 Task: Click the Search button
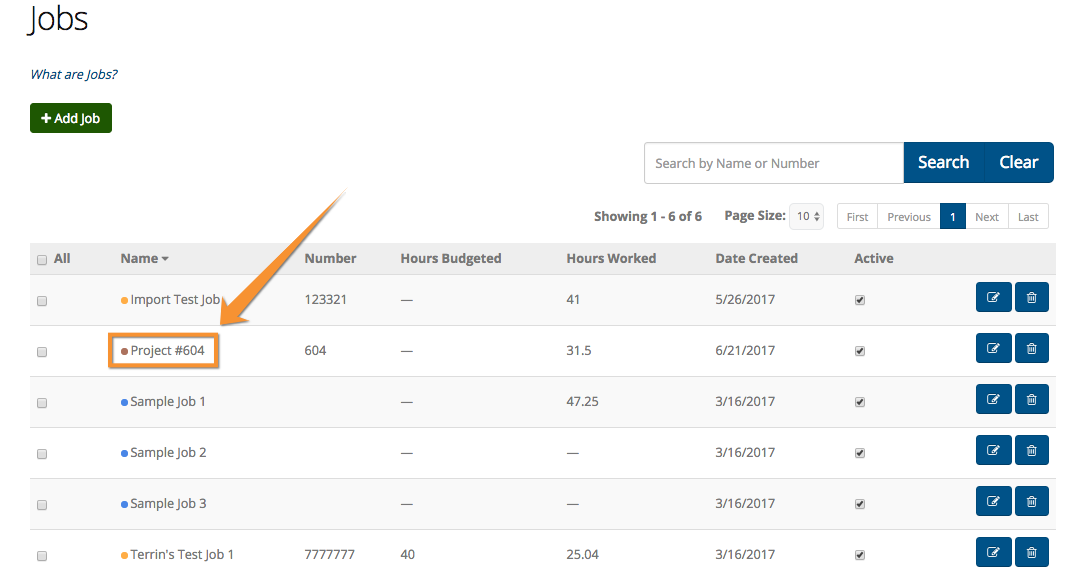[x=944, y=163]
